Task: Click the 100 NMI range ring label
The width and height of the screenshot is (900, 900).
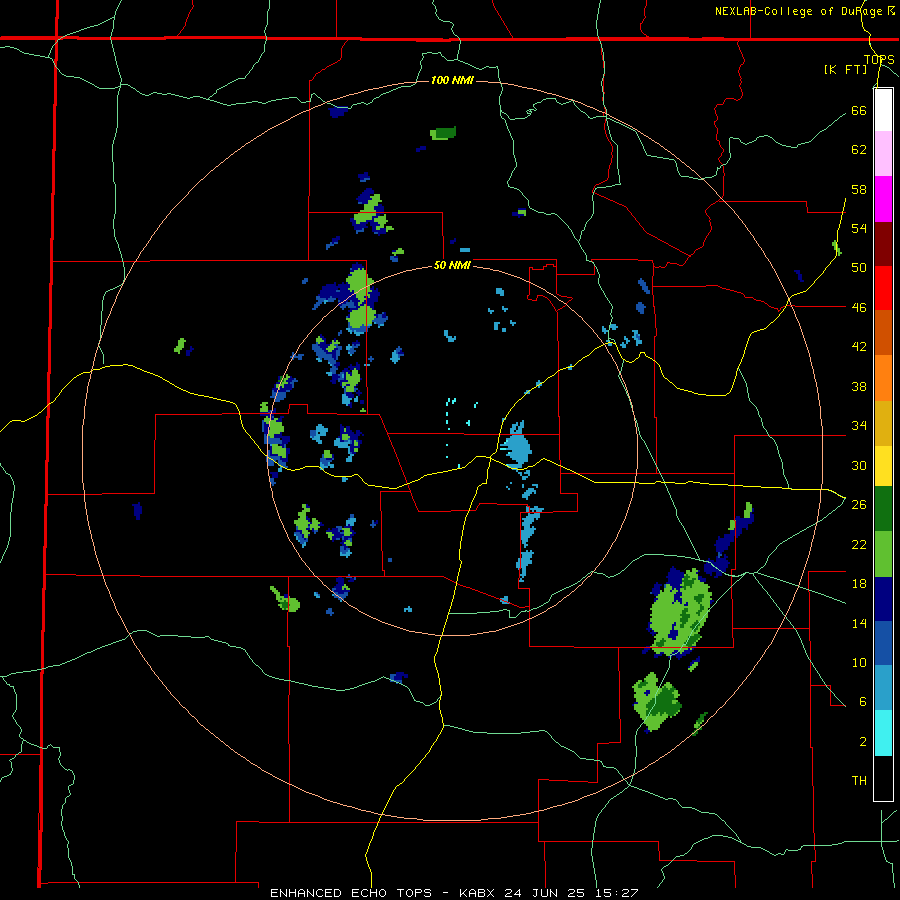Action: point(452,80)
